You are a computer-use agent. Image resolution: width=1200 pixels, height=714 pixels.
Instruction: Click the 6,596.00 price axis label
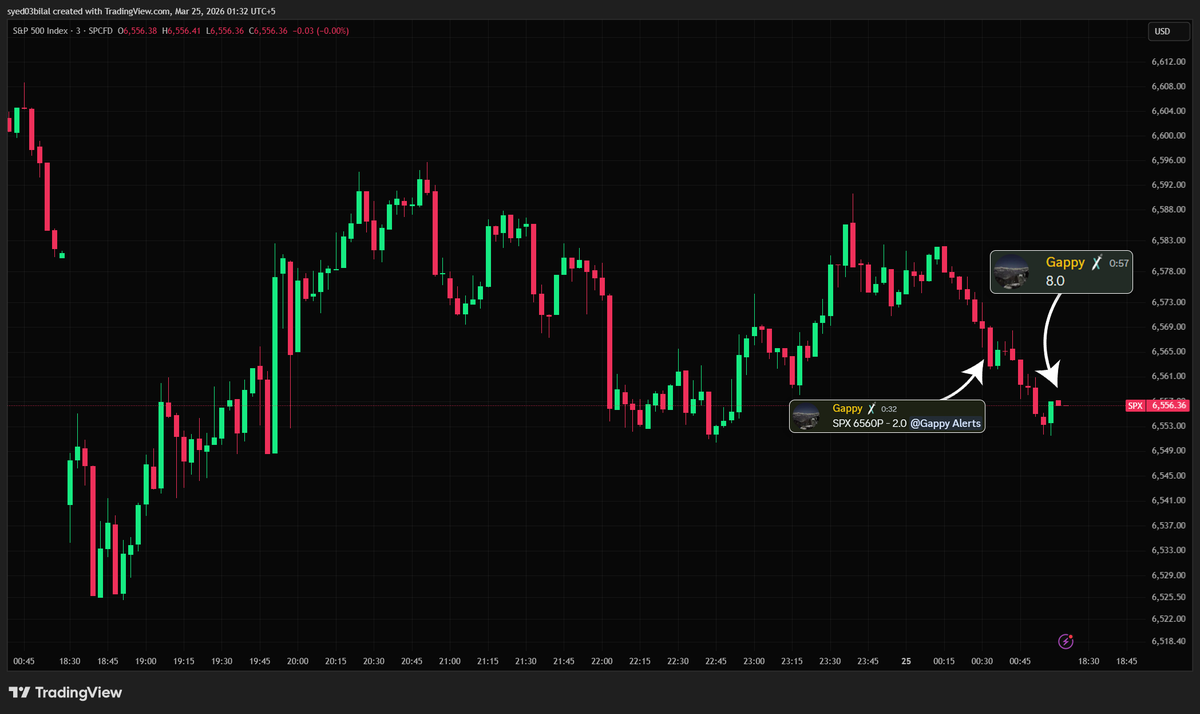(1168, 160)
